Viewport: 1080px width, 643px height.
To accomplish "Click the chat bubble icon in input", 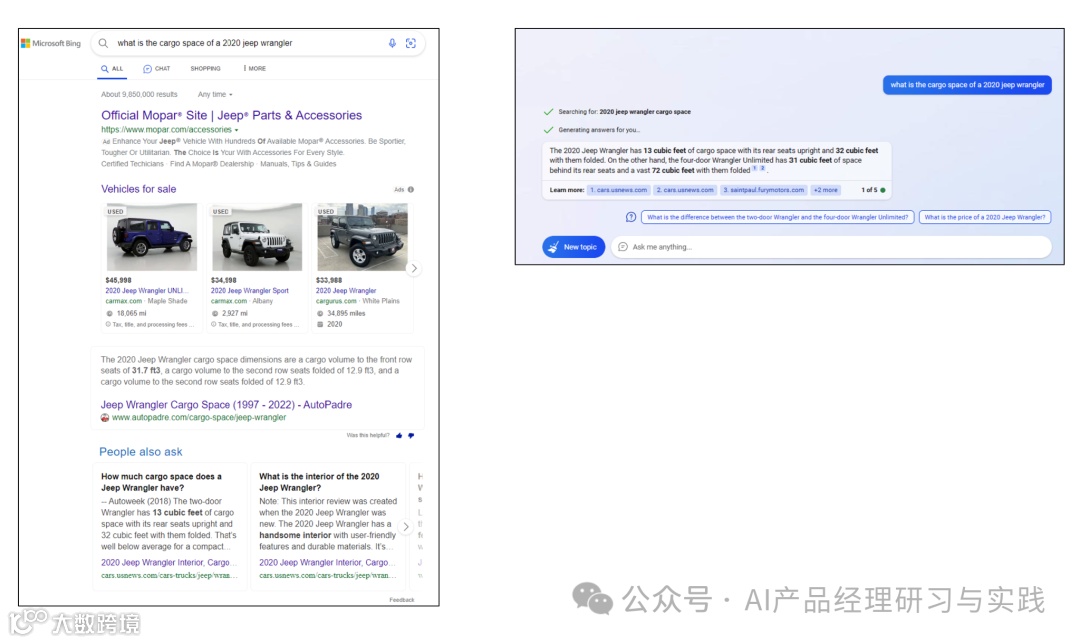I will pos(623,247).
